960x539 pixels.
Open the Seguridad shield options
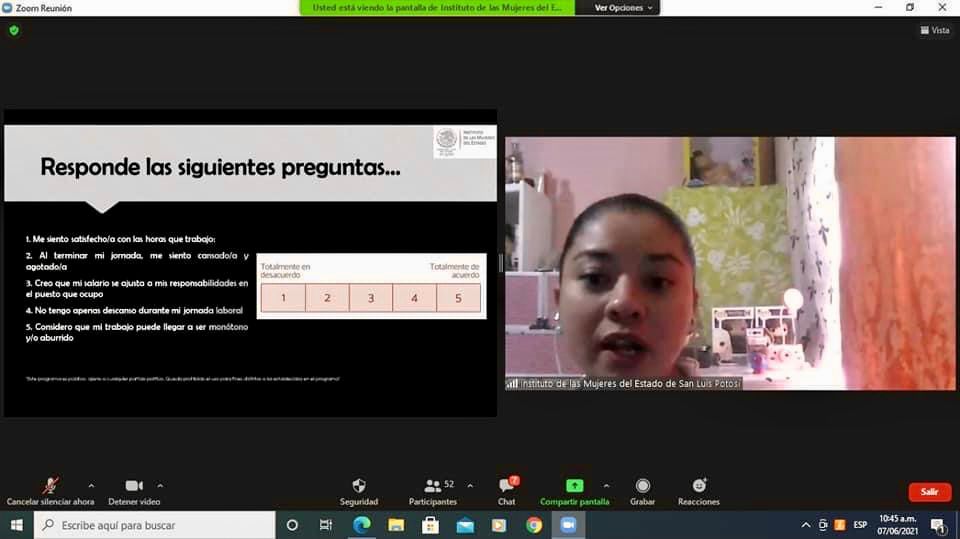pos(358,487)
